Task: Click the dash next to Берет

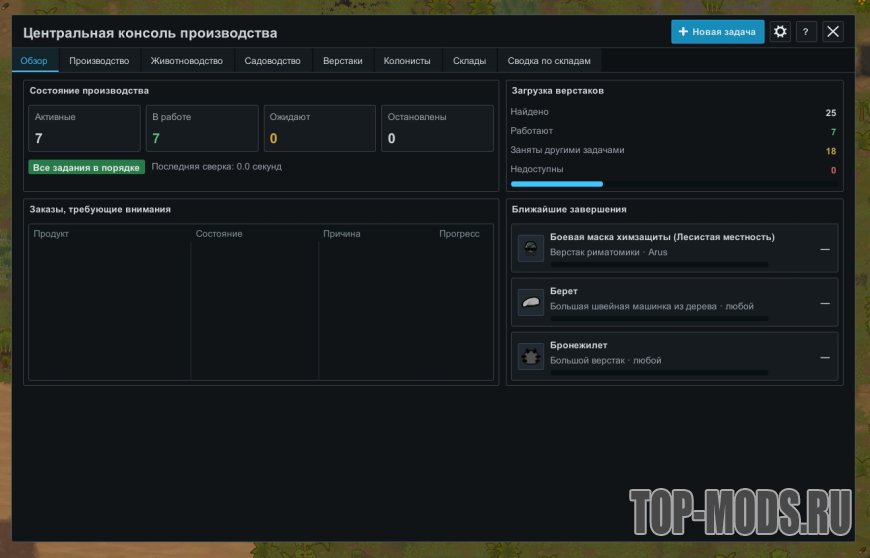Action: [x=825, y=303]
